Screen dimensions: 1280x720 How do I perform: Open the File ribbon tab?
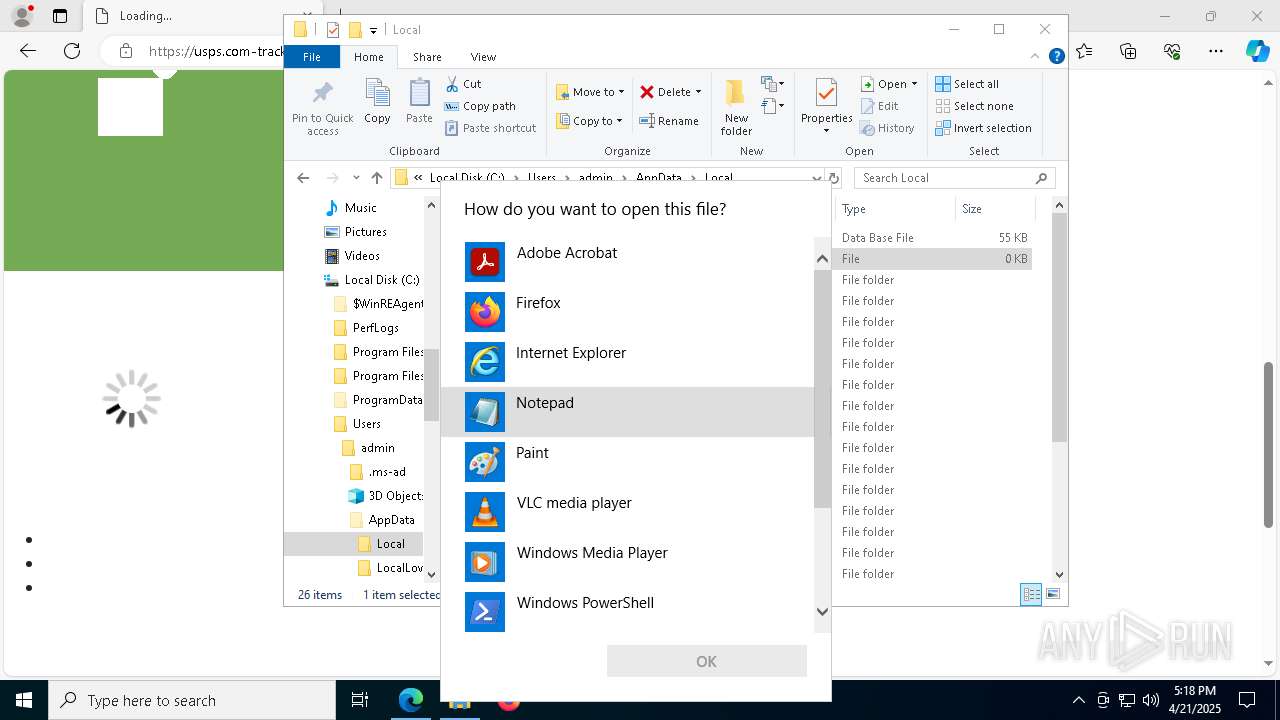click(312, 57)
